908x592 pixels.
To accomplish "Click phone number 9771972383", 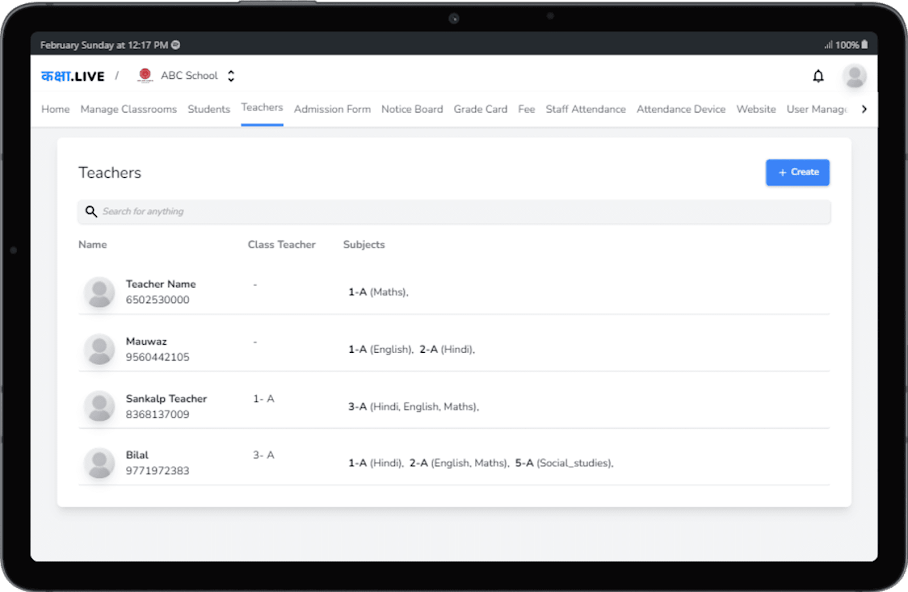I will (158, 471).
